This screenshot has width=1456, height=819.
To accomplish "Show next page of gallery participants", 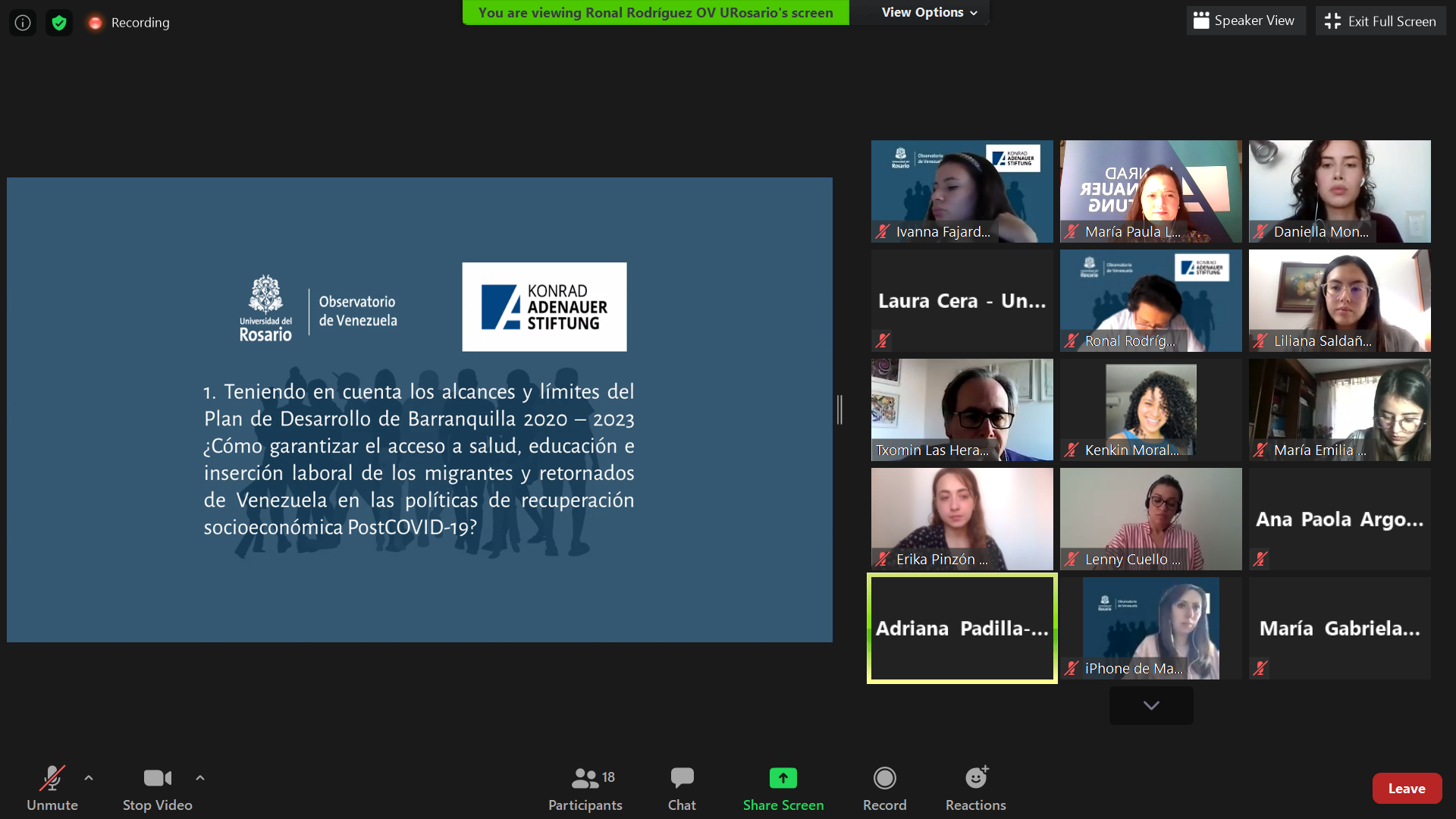I will 1150,705.
